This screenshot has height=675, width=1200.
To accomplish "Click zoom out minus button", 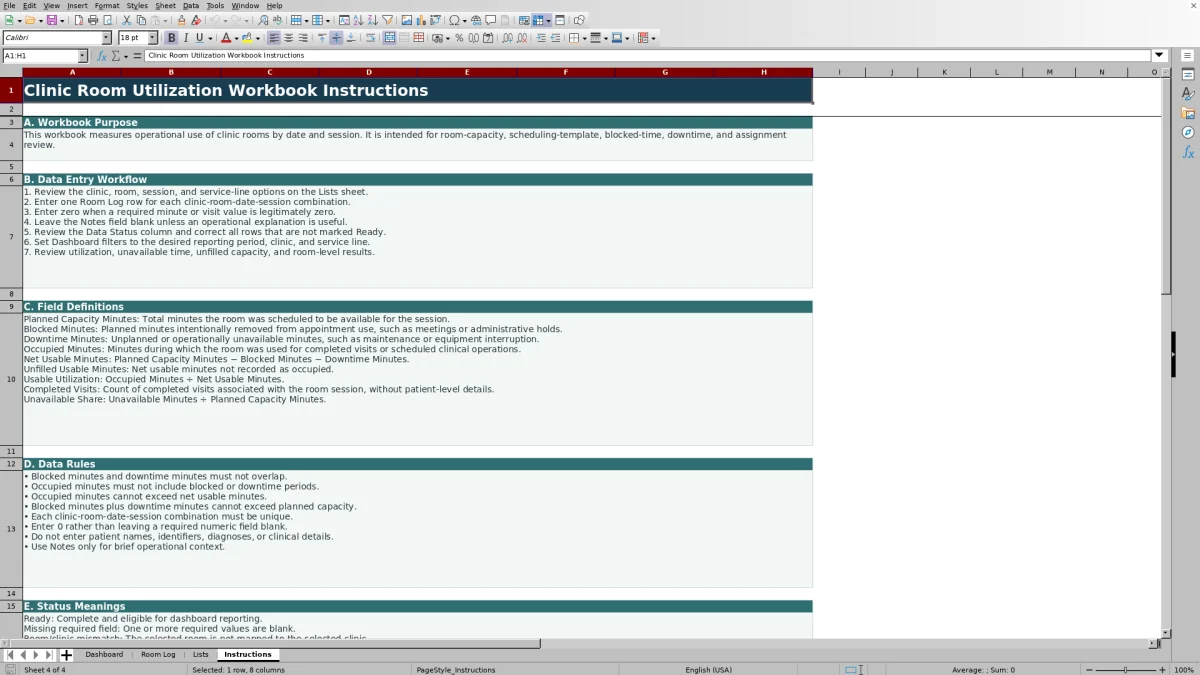I will [1089, 670].
